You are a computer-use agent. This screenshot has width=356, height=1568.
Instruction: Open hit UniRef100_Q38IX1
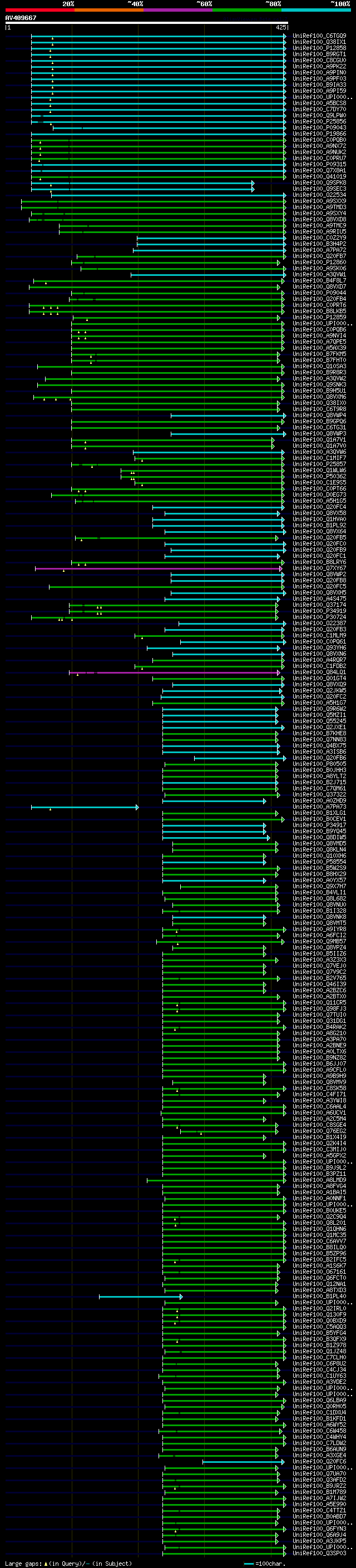tap(319, 42)
